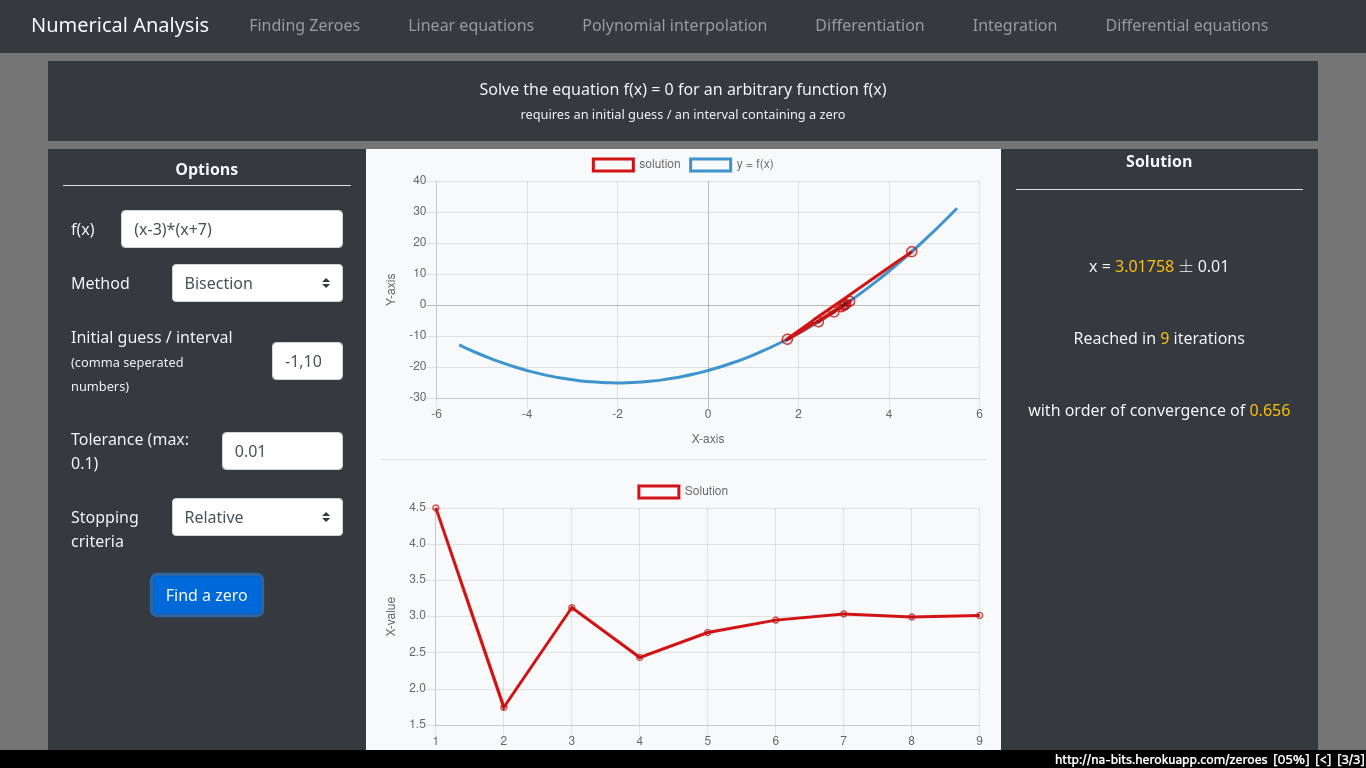Click the first iteration point at 4.5
Viewport: 1366px width, 768px height.
click(436, 508)
